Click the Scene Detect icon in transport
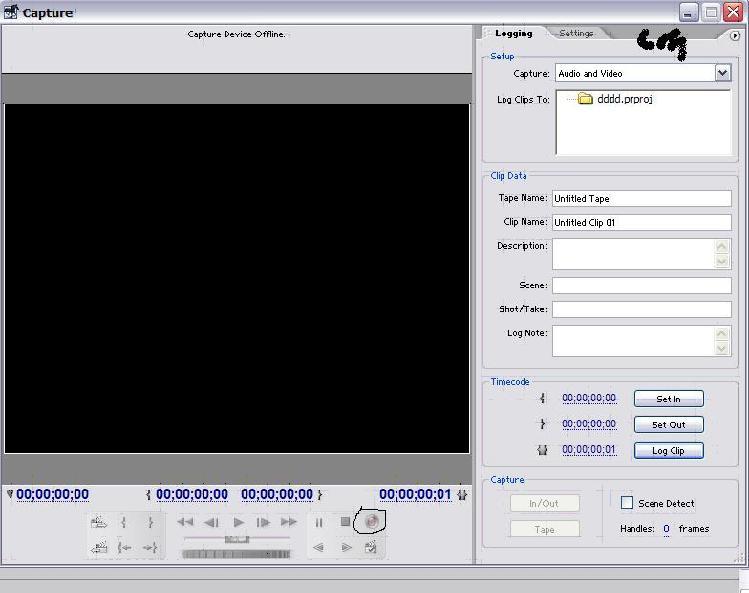Viewport: 749px width, 593px height. coord(371,547)
